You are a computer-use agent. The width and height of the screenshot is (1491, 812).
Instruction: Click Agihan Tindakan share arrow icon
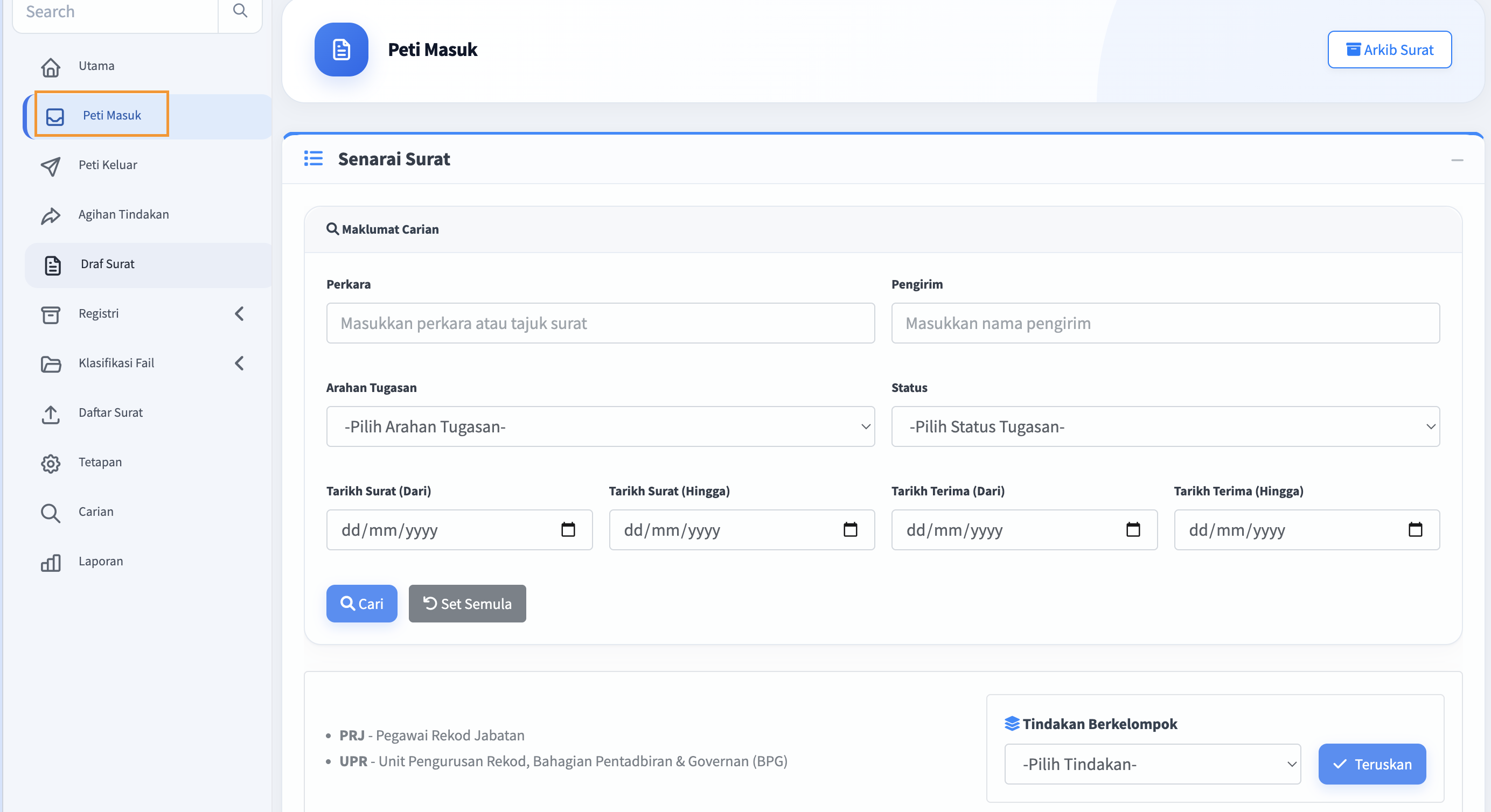tap(51, 216)
